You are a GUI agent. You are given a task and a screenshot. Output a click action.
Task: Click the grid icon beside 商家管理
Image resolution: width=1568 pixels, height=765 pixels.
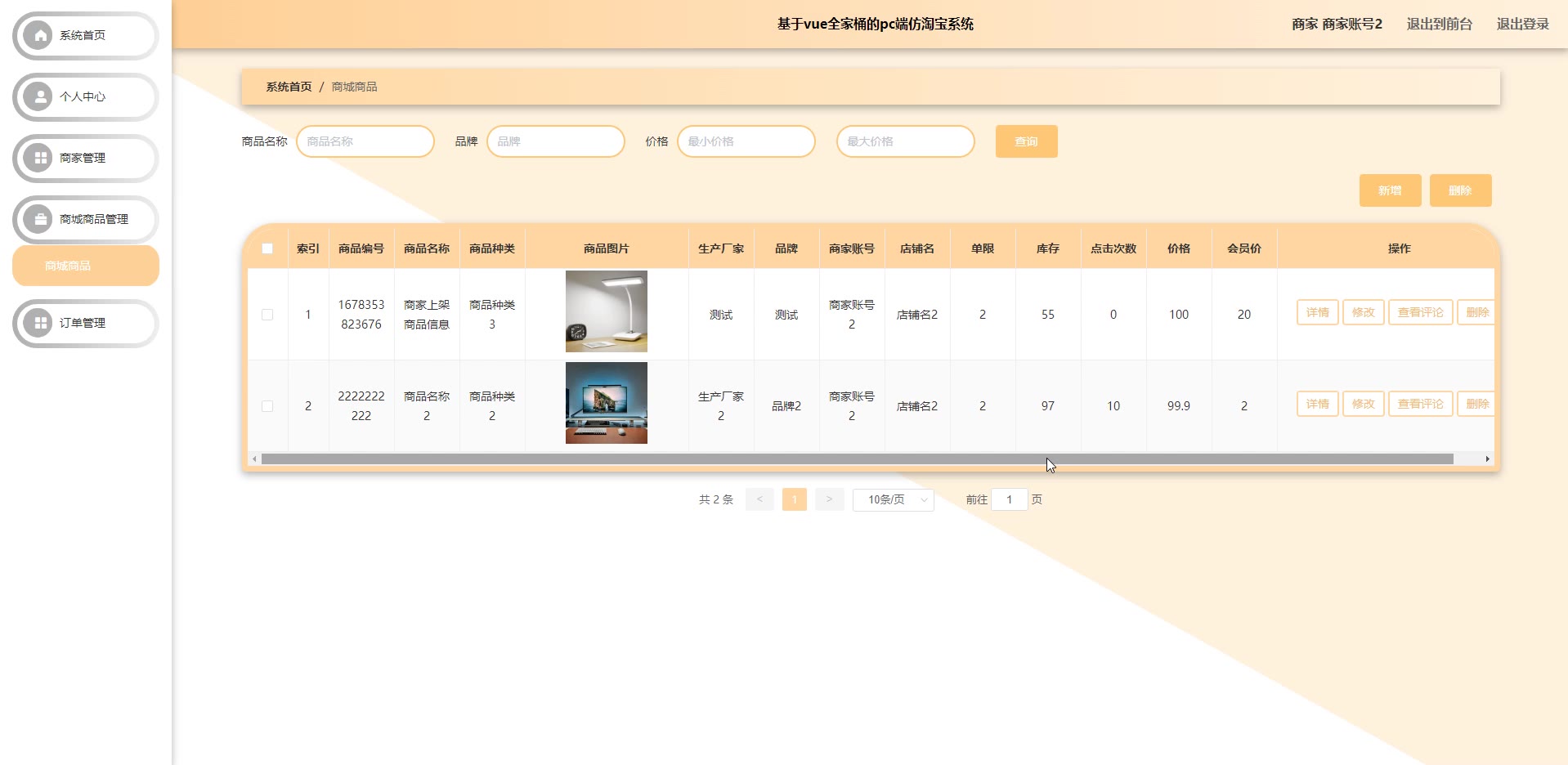38,158
